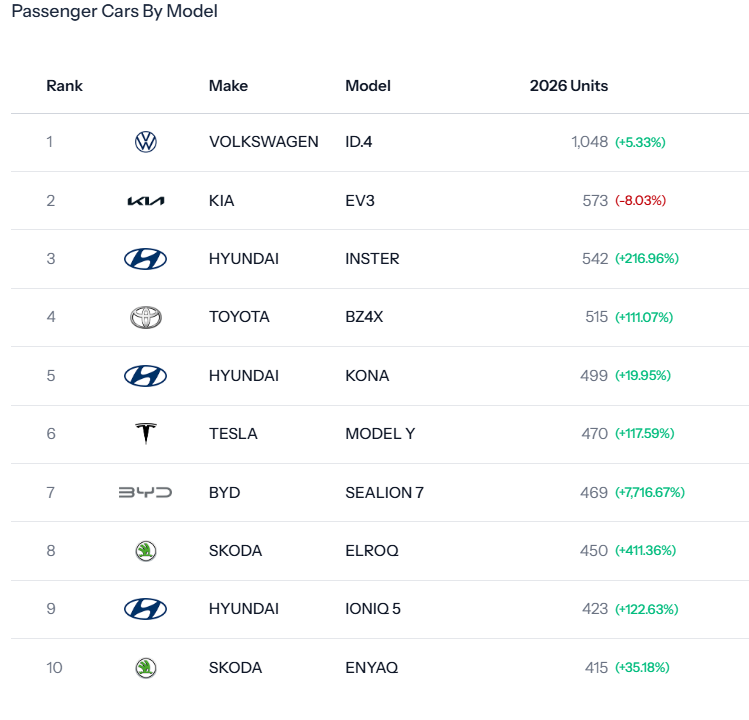Click the Rank column header
This screenshot has height=720, width=749.
[x=64, y=86]
